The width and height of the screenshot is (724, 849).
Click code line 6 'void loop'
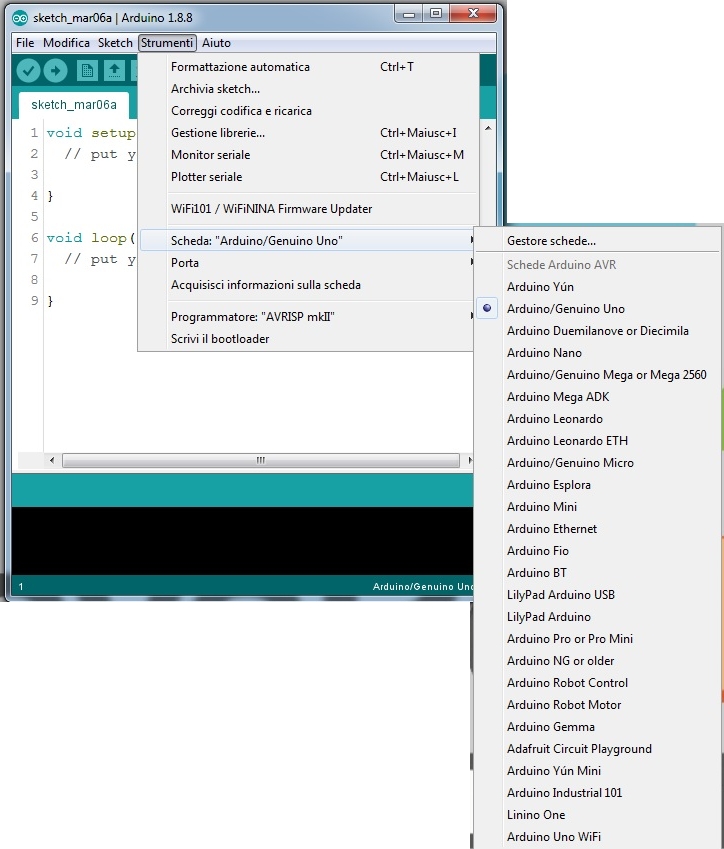tap(90, 238)
